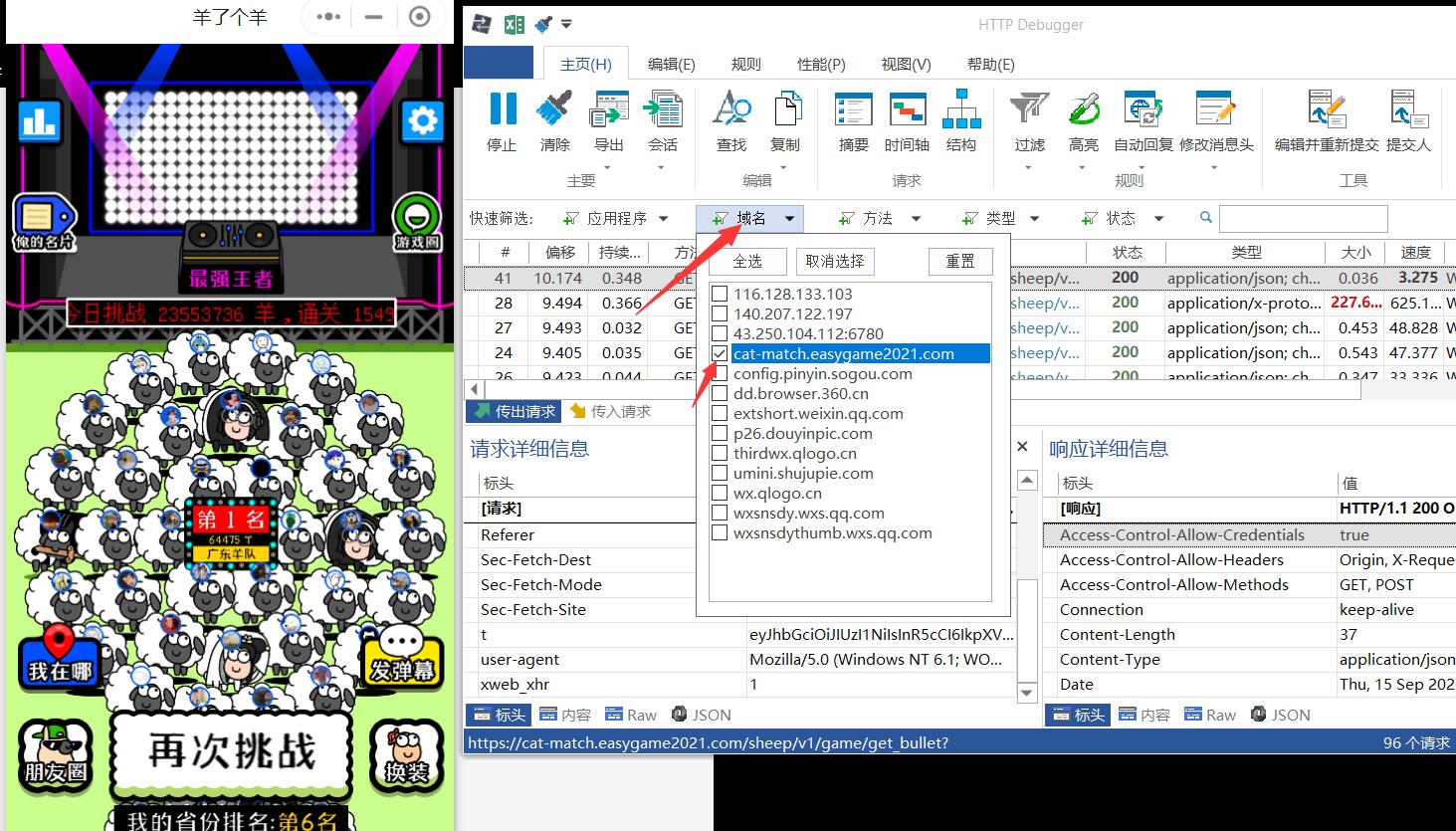Check the 43.250.104.112:6780 checkbox
The image size is (1456, 831).
tap(721, 333)
